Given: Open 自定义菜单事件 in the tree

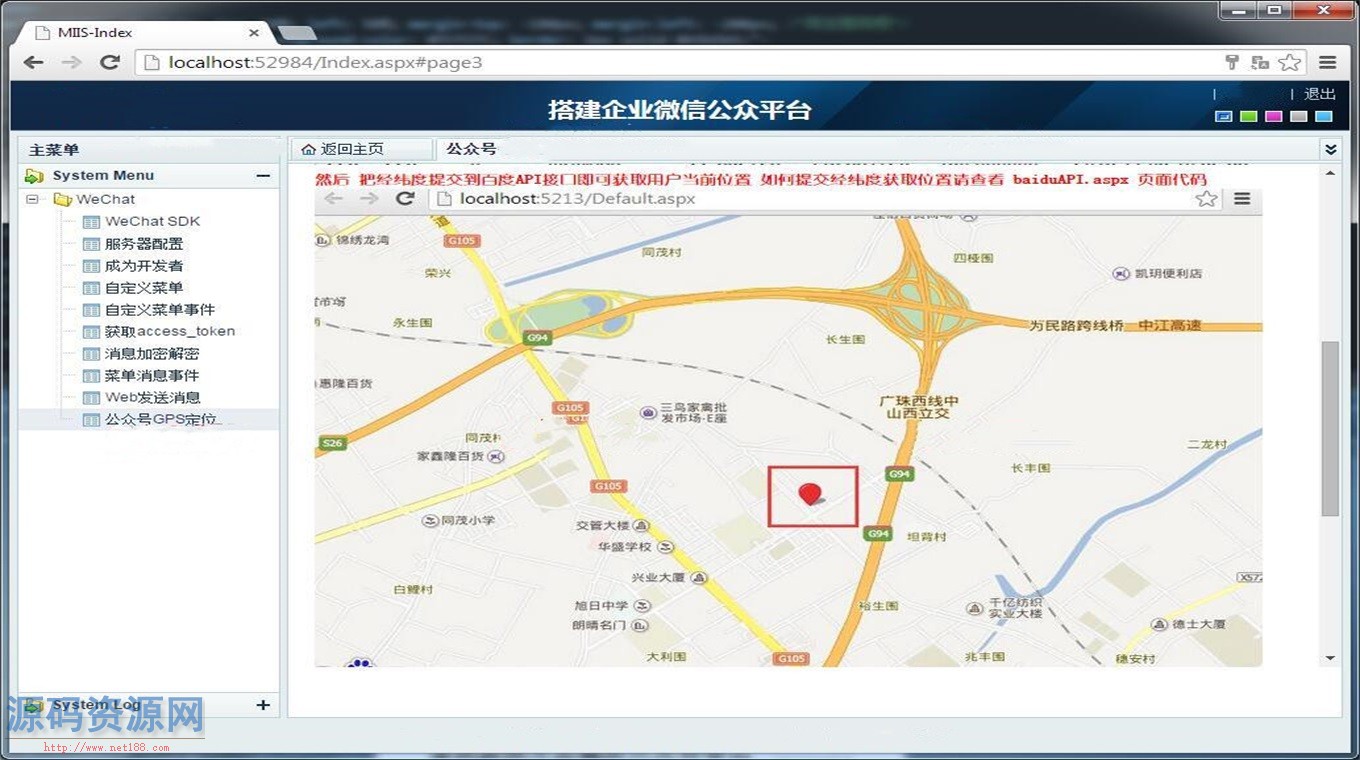Looking at the screenshot, I should [x=160, y=310].
